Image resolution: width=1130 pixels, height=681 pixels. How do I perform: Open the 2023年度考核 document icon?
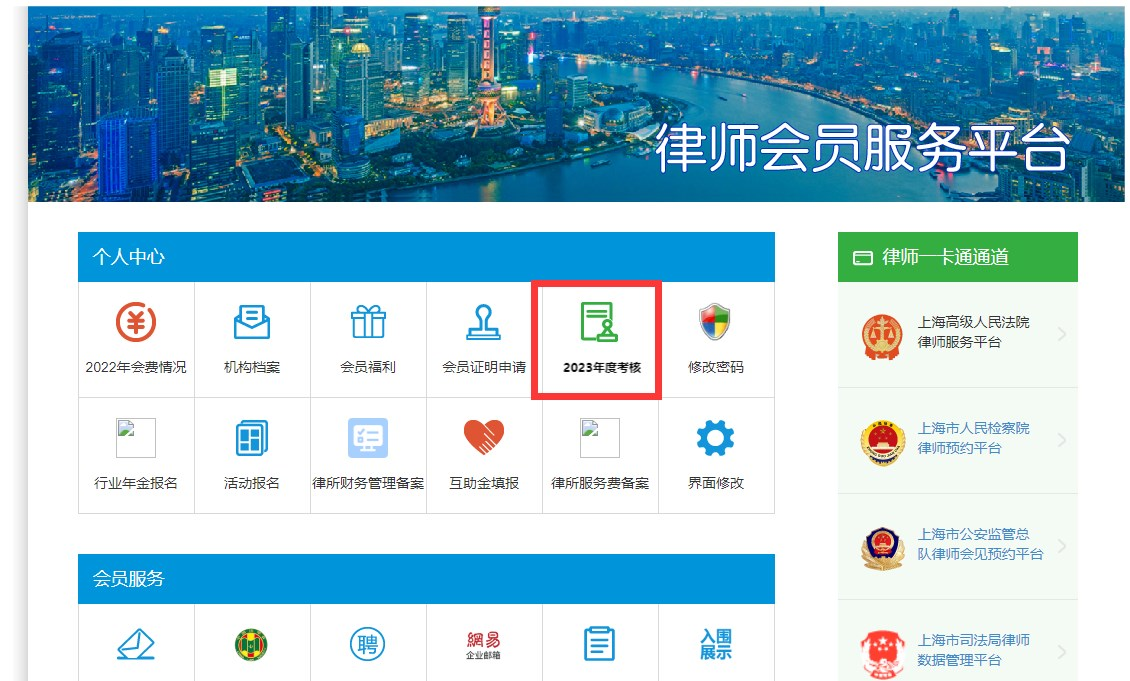[x=600, y=323]
